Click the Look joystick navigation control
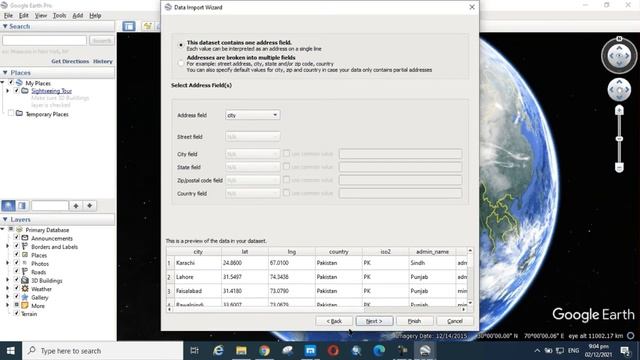640x360 pixels. (x=619, y=56)
